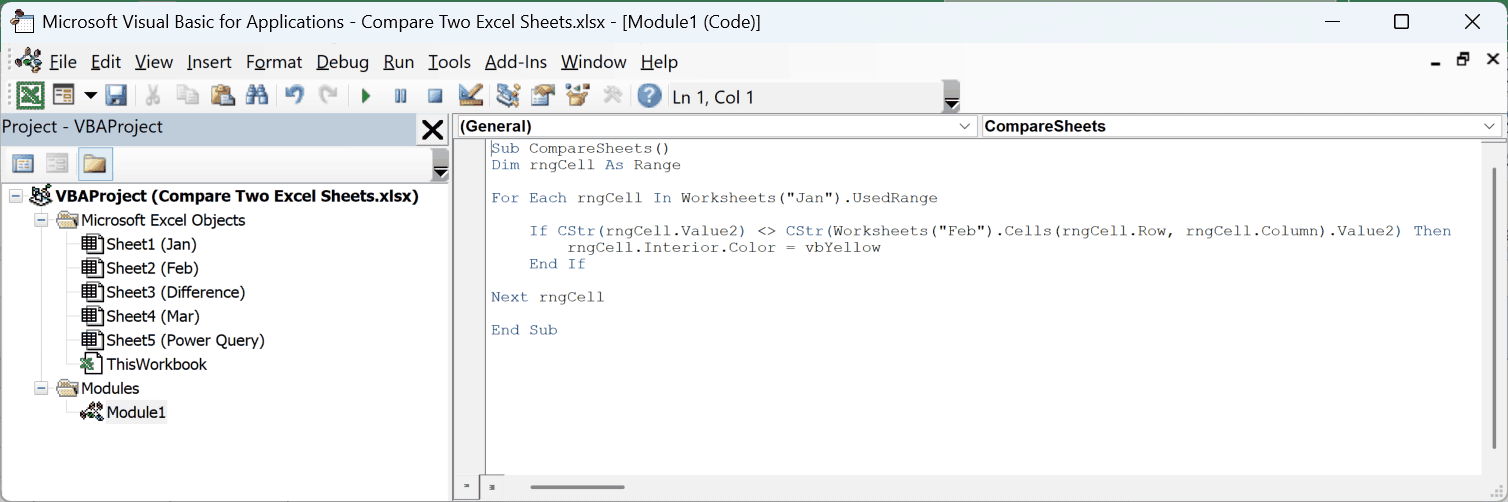
Task: Click the Project pane scroll-down arrow
Action: pyautogui.click(x=440, y=172)
